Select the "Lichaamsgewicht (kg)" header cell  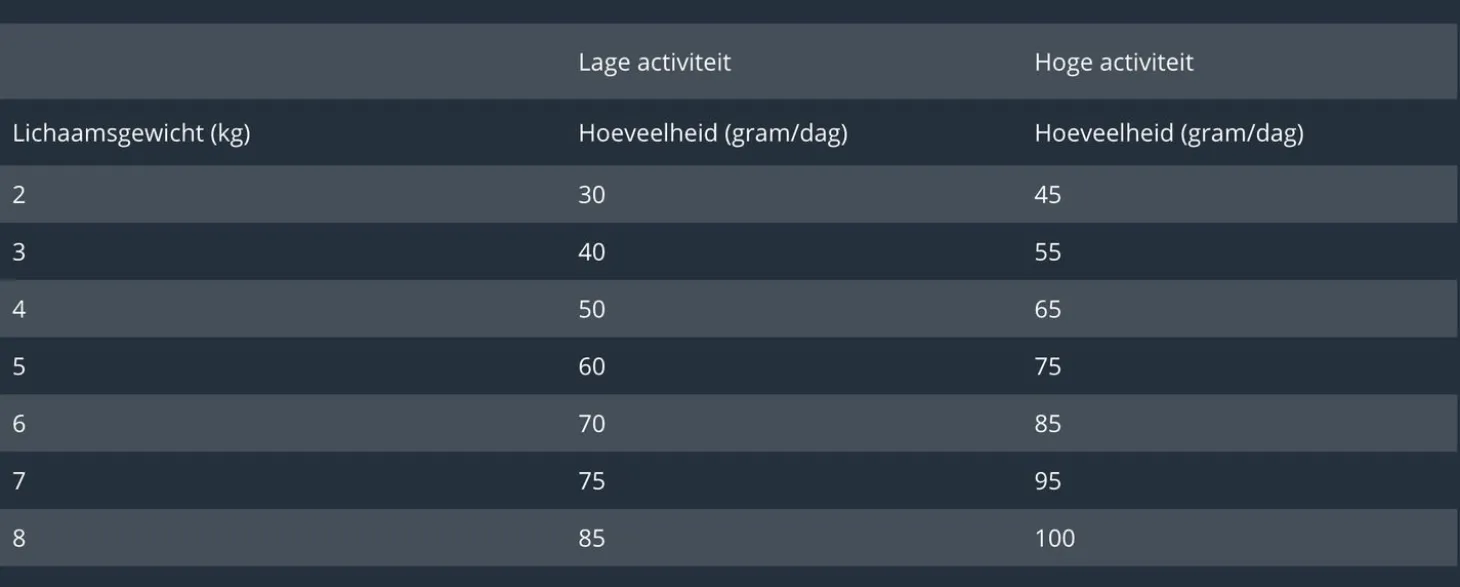[x=131, y=133]
